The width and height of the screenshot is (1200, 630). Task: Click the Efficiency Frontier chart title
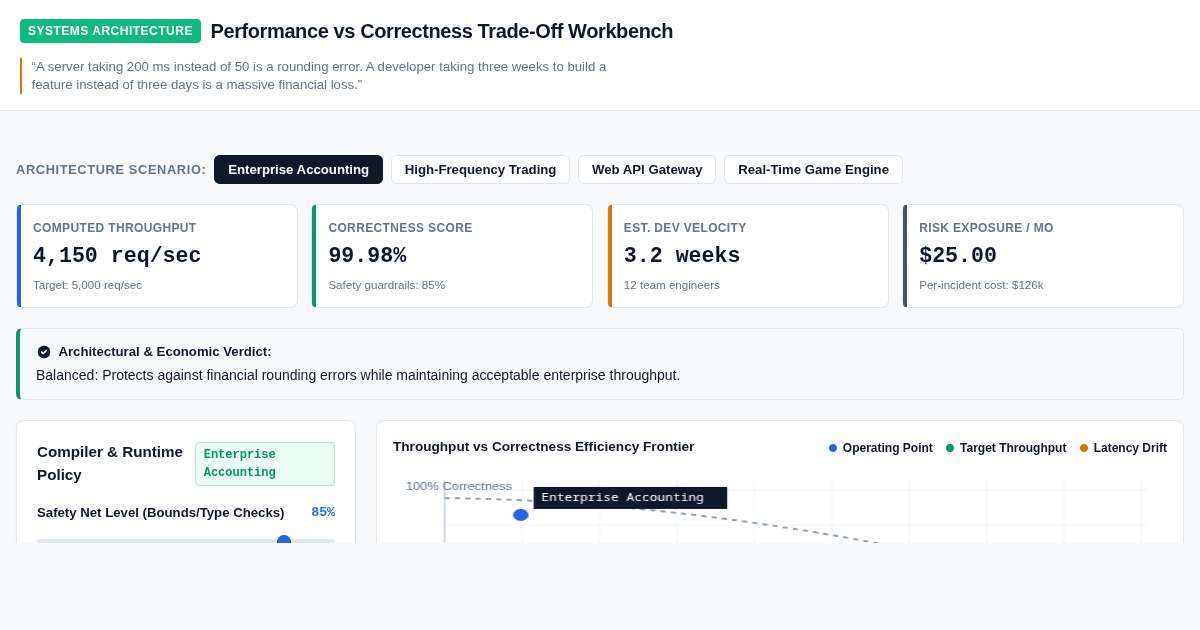pyautogui.click(x=543, y=447)
